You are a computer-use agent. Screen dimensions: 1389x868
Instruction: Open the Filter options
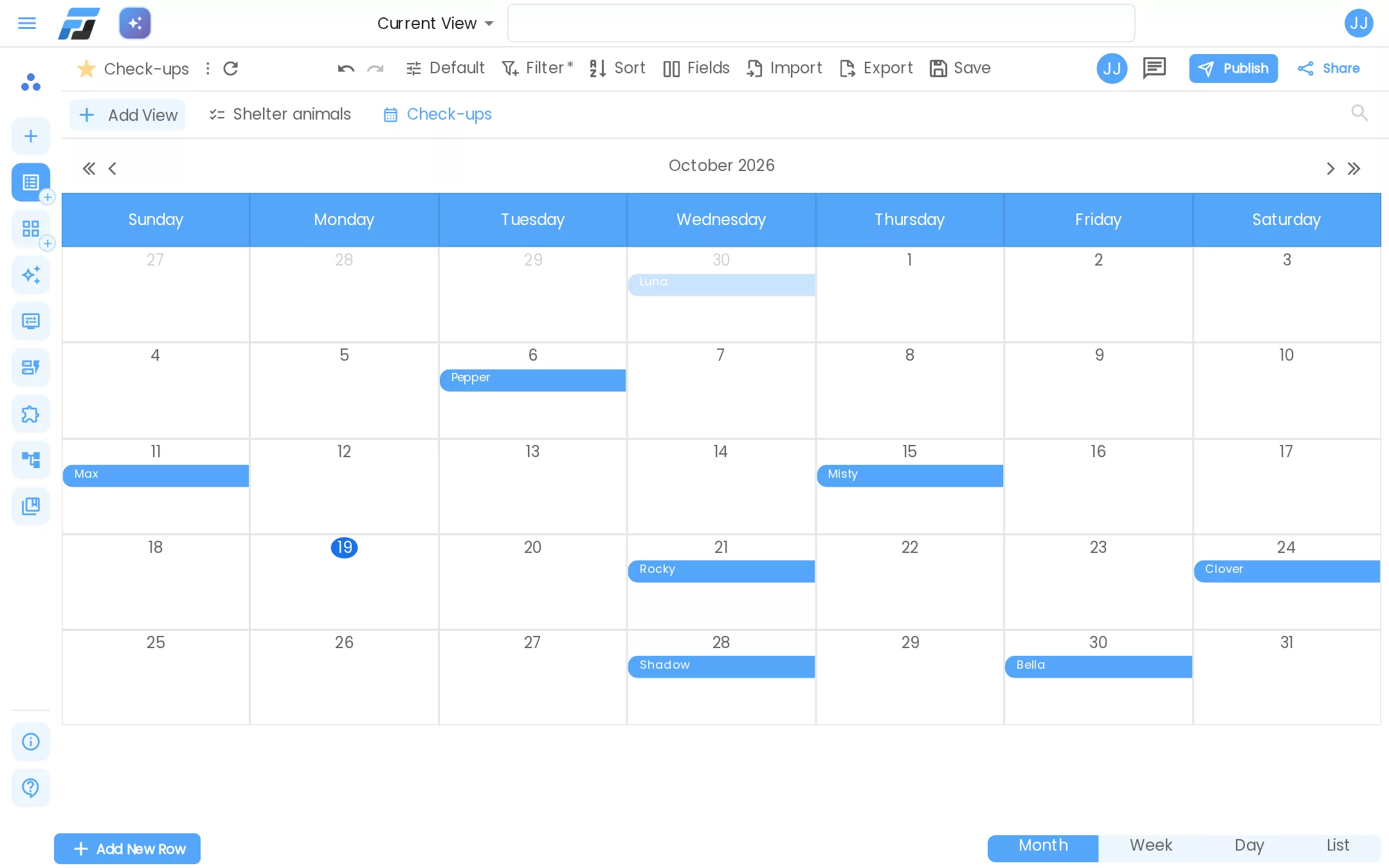tap(537, 68)
